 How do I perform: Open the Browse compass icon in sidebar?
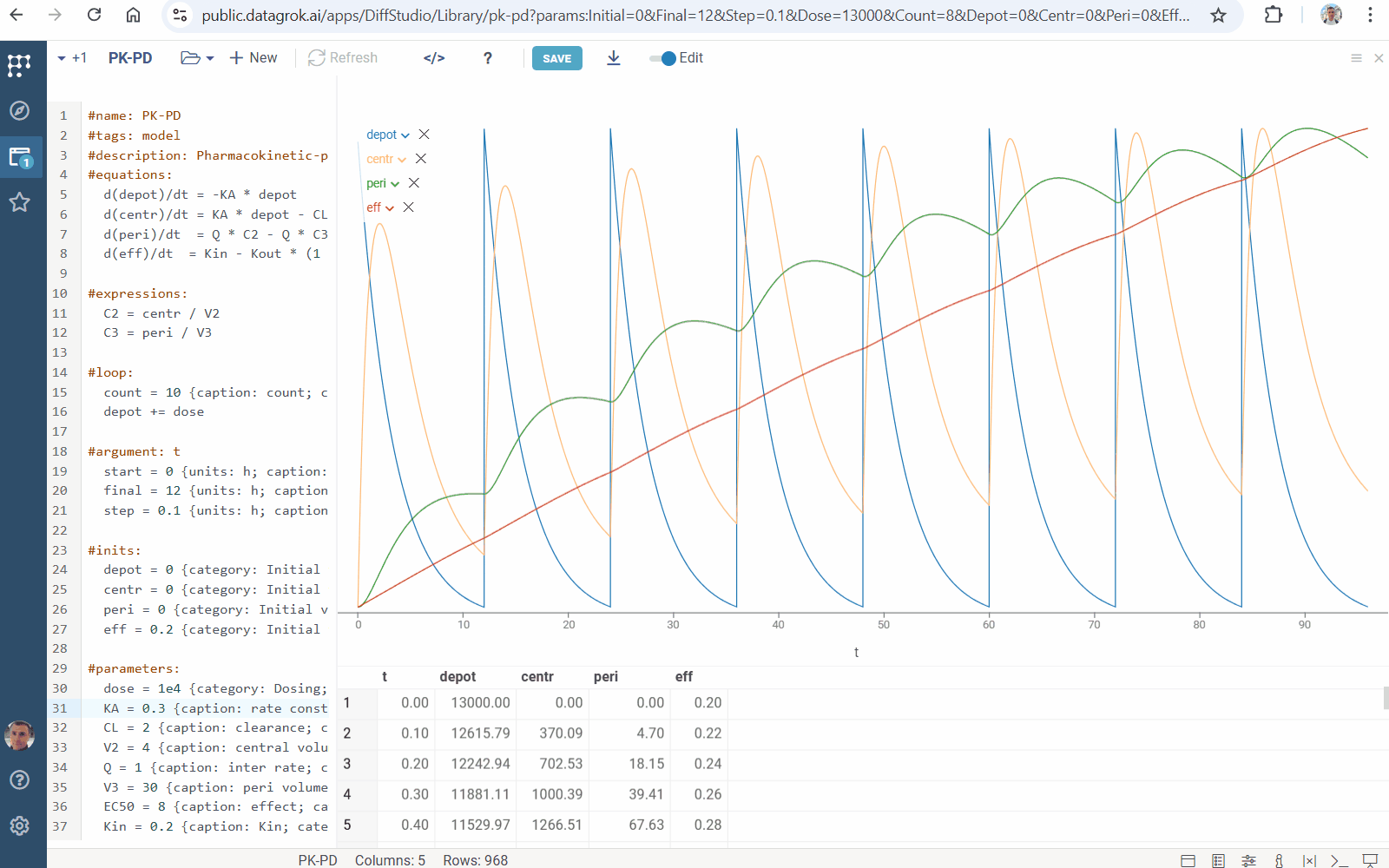pyautogui.click(x=19, y=110)
